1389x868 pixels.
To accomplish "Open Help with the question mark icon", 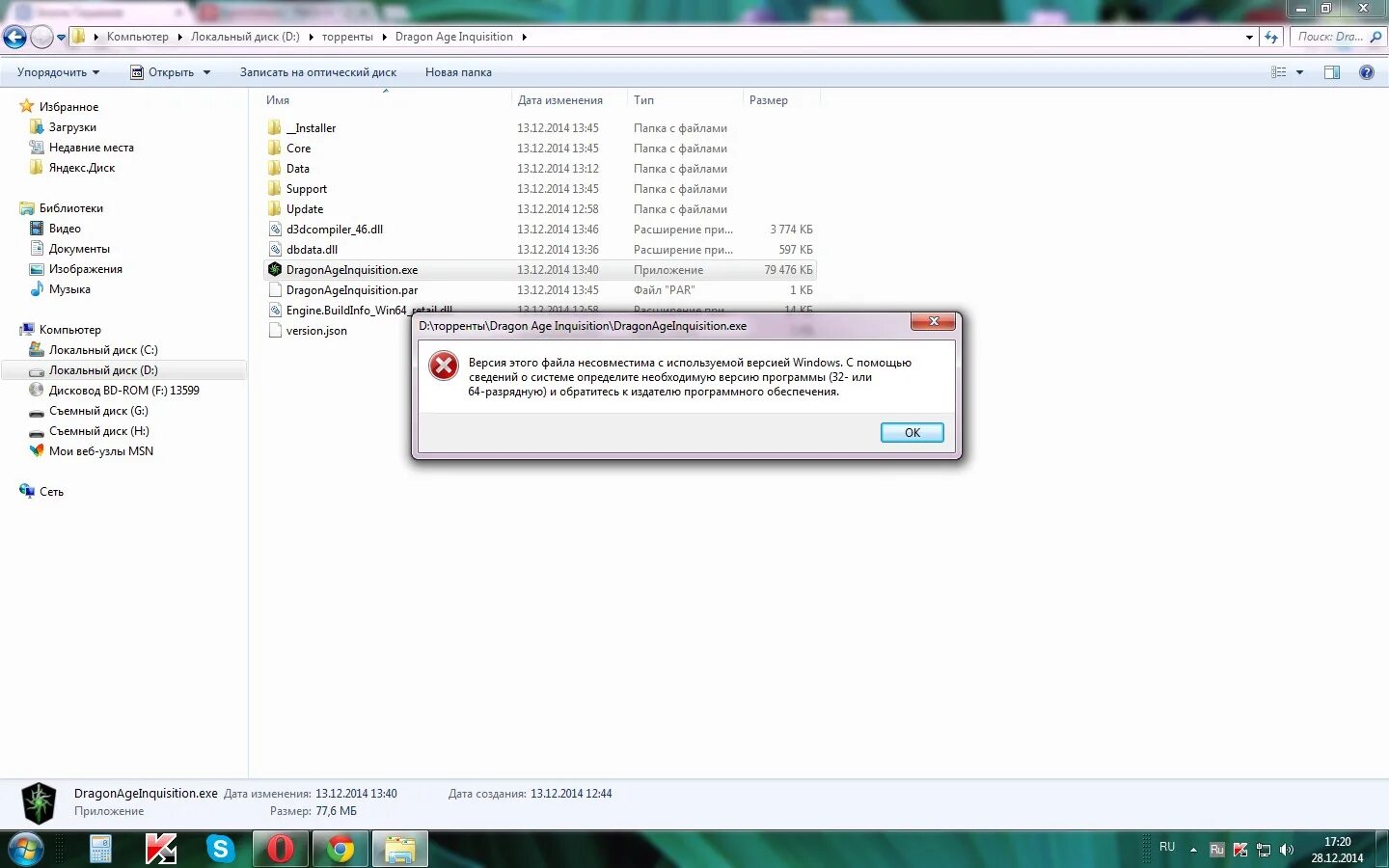I will tap(1366, 72).
